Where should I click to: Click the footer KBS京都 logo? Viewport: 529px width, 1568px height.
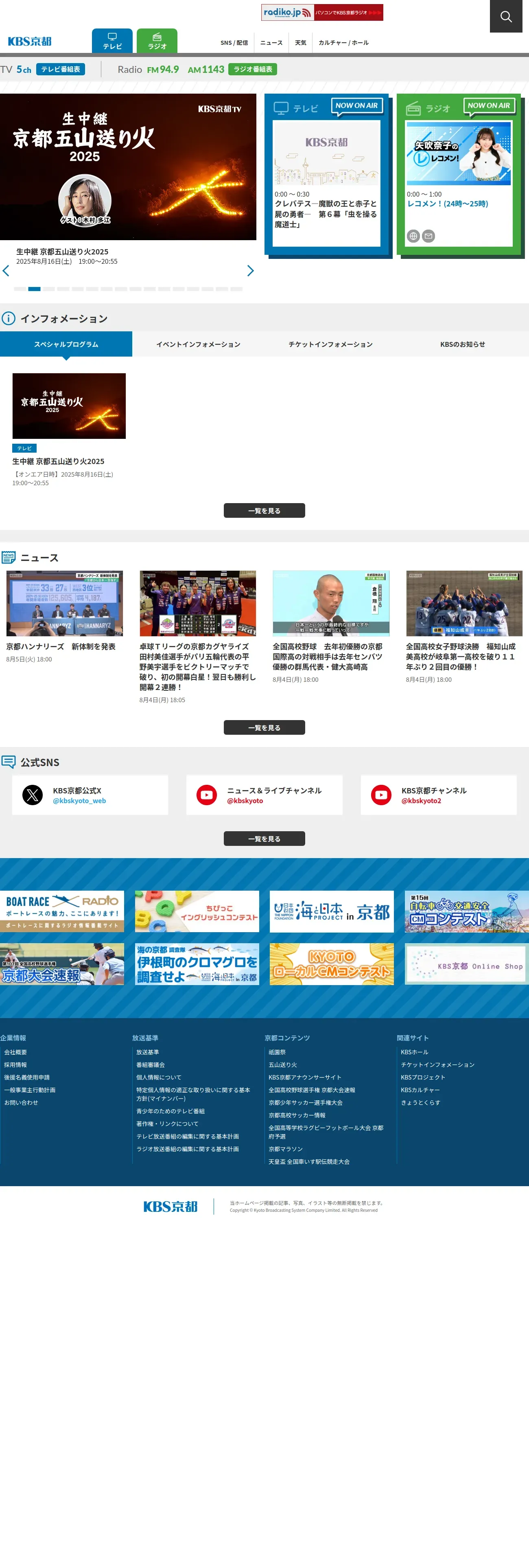pos(171,1207)
